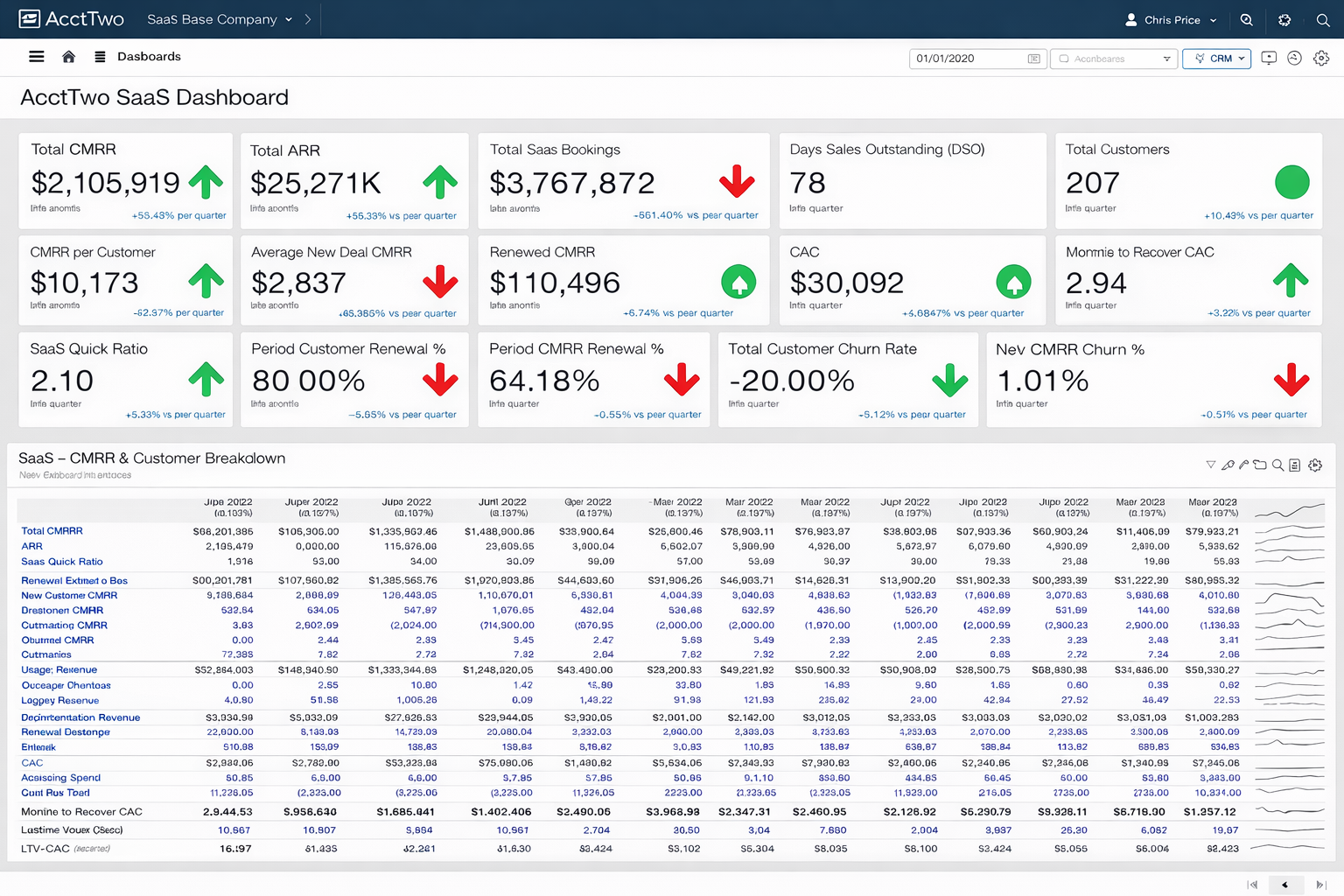Open the hamburger navigation menu
This screenshot has width=1344, height=896.
36,57
